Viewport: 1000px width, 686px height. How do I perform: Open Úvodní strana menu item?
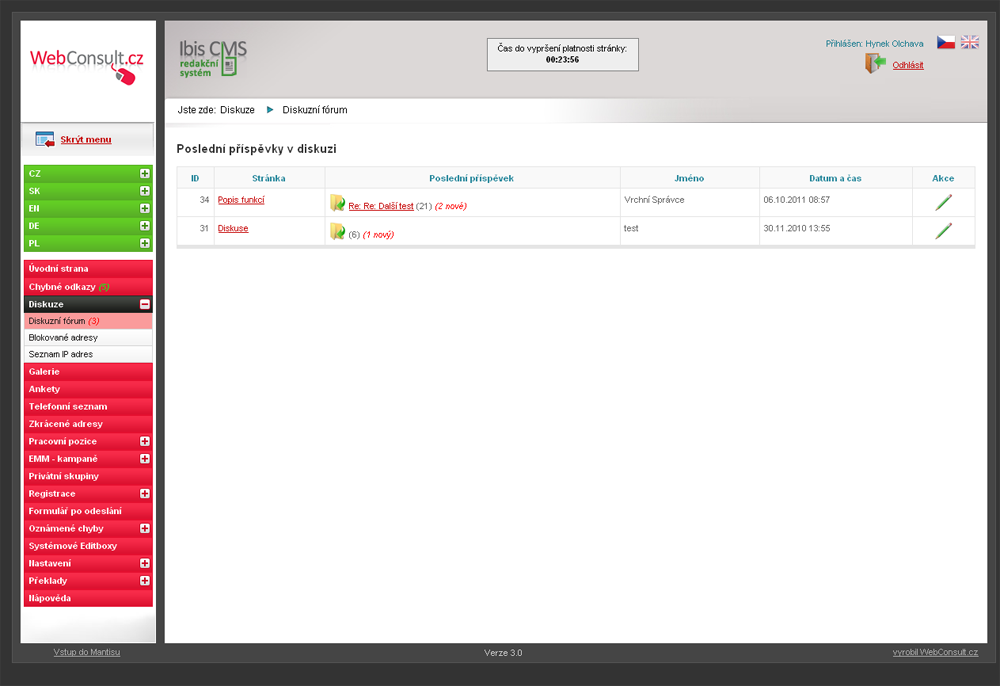coord(88,269)
